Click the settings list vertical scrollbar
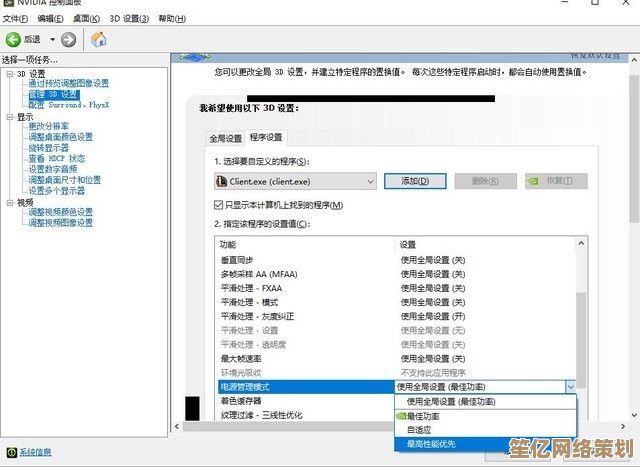 (x=583, y=320)
